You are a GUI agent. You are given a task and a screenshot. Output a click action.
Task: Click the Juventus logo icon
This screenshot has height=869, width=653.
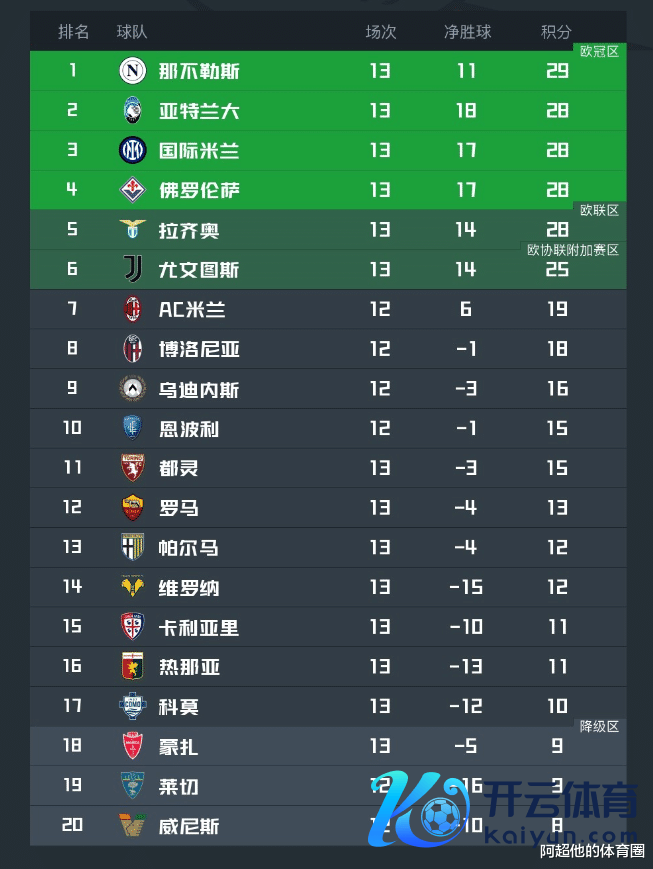(x=132, y=269)
